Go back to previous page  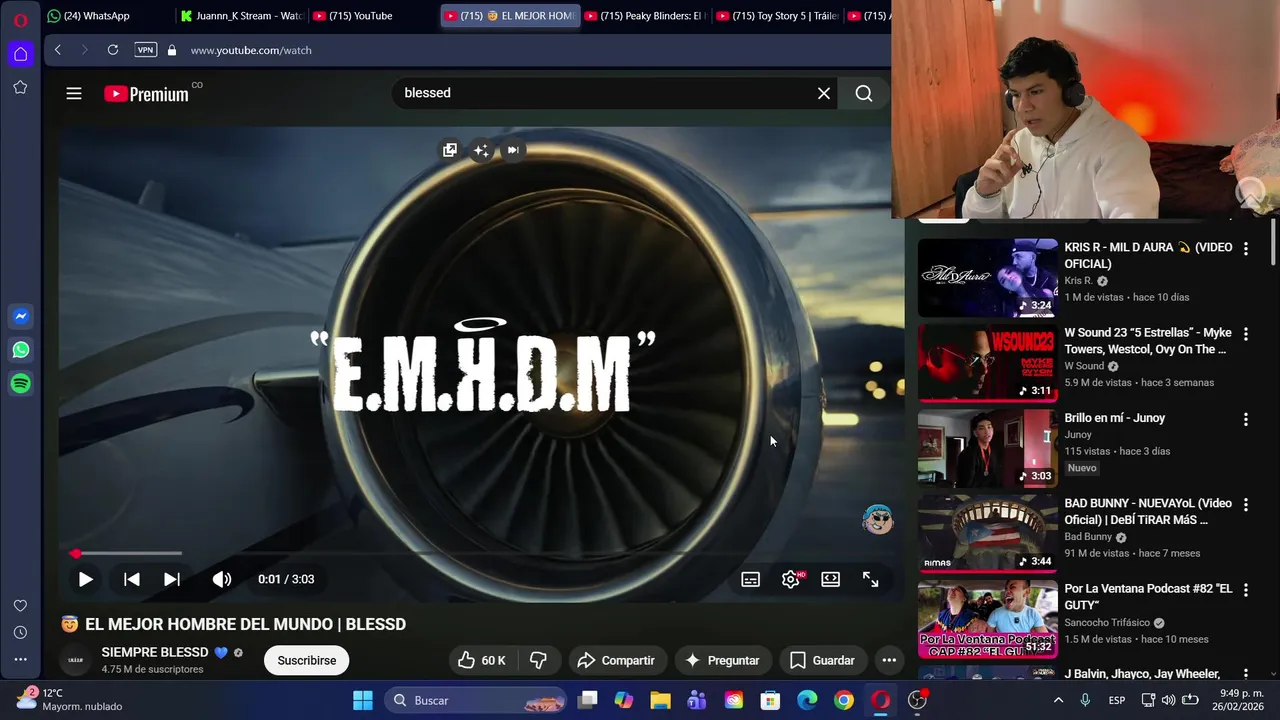(x=58, y=50)
